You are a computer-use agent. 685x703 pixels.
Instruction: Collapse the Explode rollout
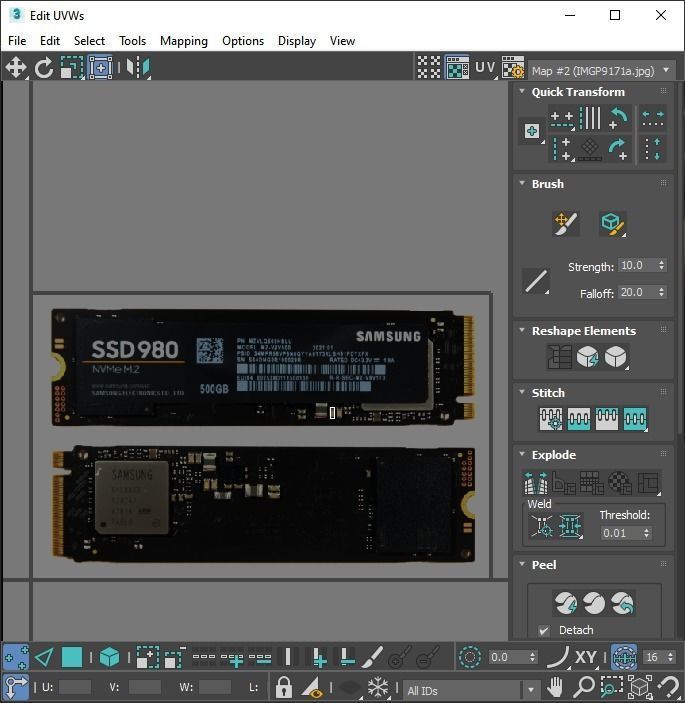tap(522, 454)
